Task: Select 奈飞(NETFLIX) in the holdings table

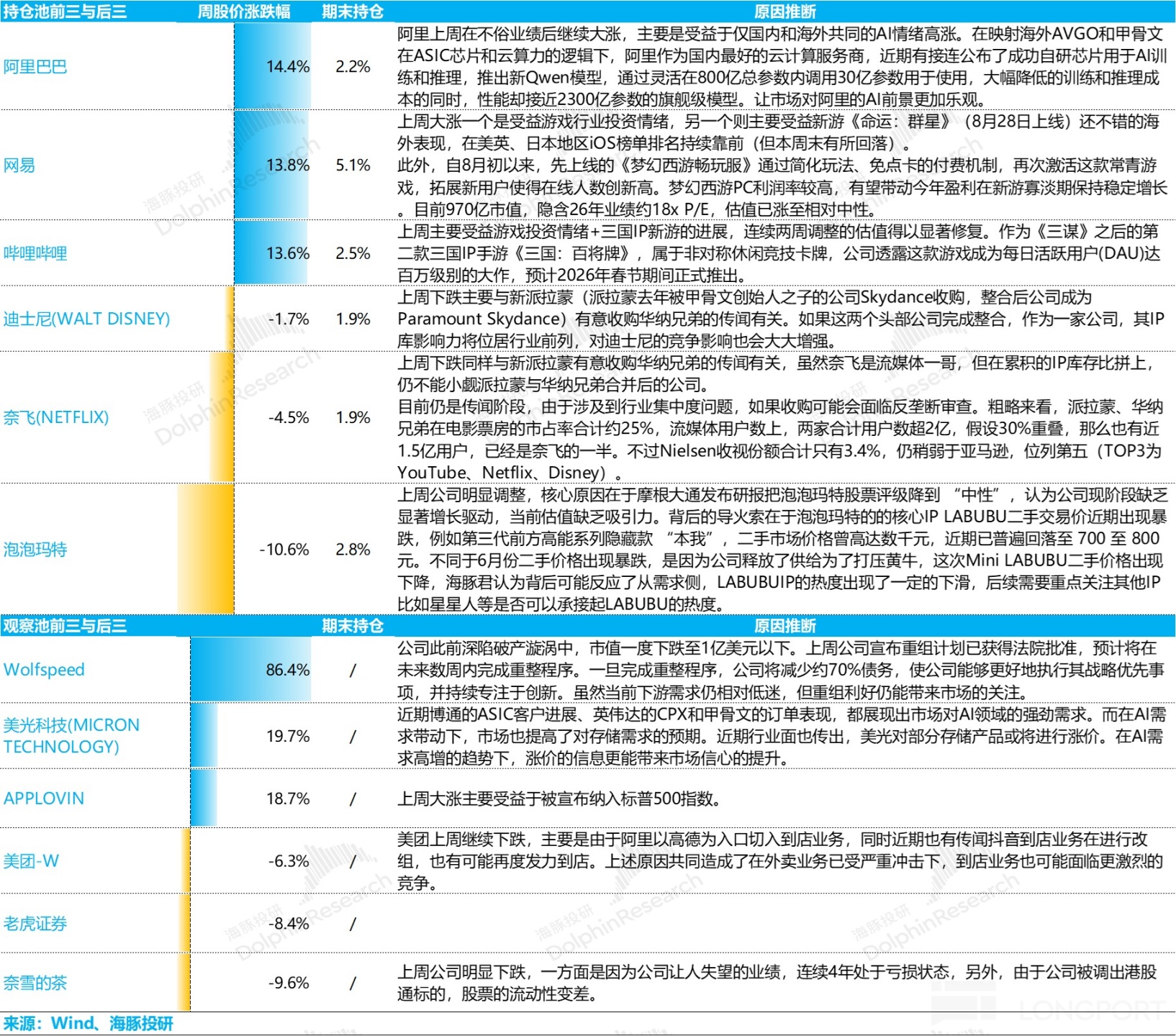Action: 56,417
